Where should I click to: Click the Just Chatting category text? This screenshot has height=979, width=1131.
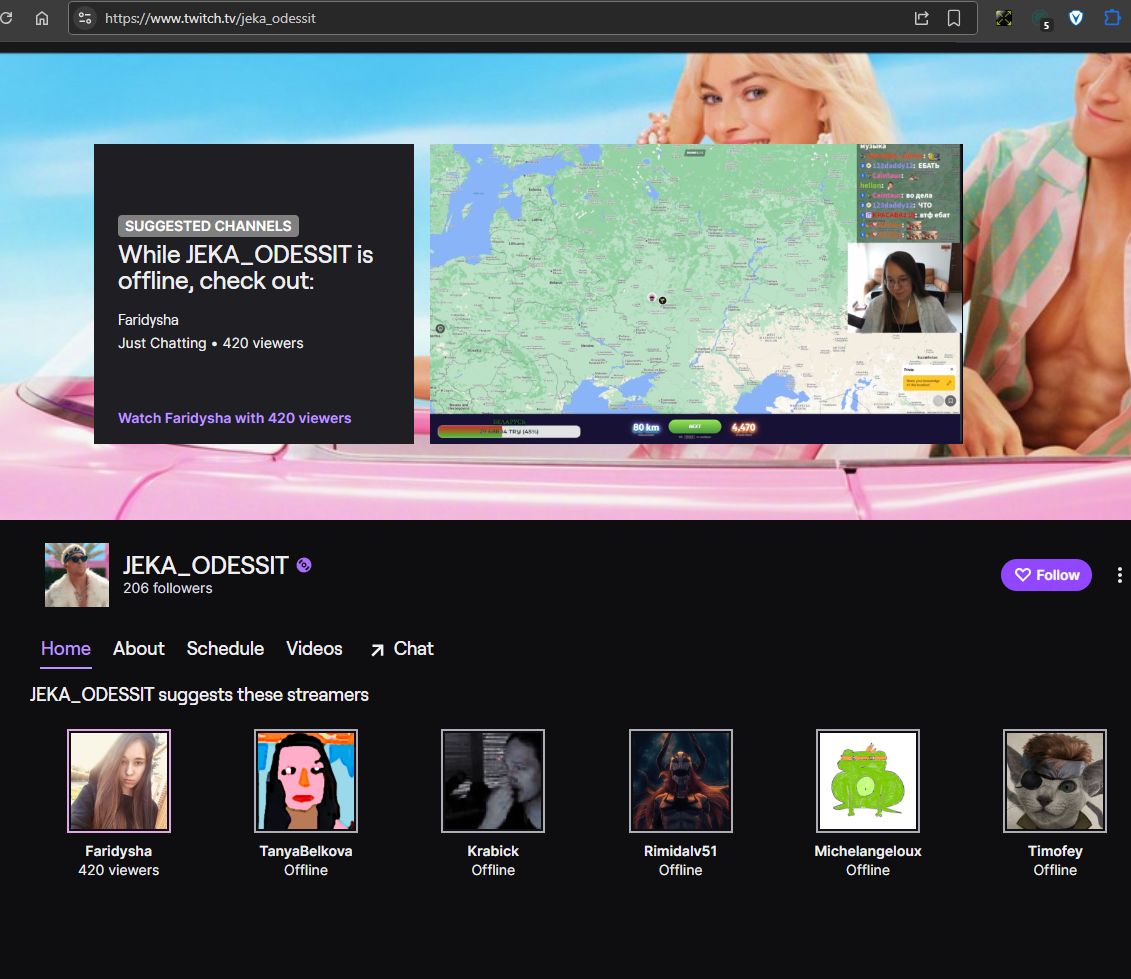(x=162, y=343)
